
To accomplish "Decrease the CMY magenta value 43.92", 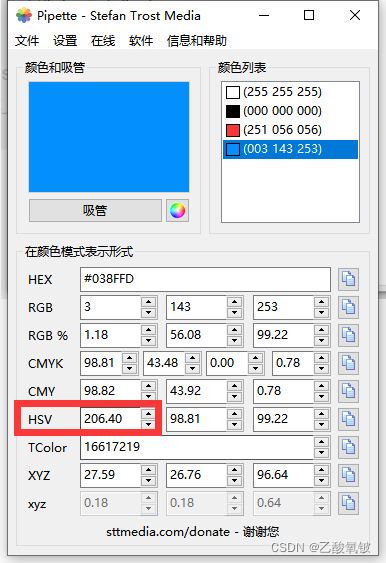I will [x=234, y=397].
